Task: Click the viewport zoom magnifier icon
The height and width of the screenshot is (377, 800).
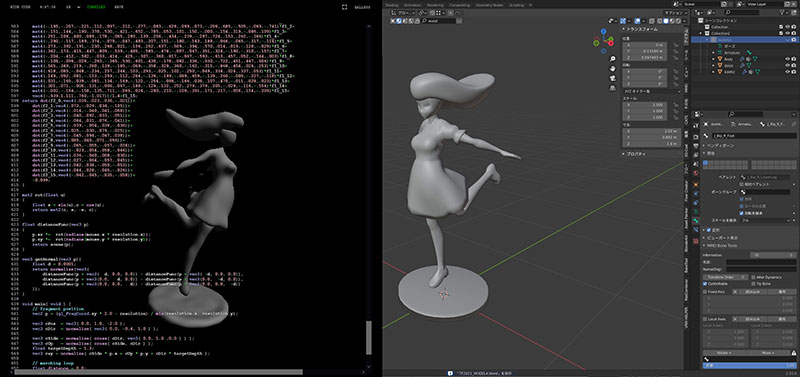Action: pos(613,59)
